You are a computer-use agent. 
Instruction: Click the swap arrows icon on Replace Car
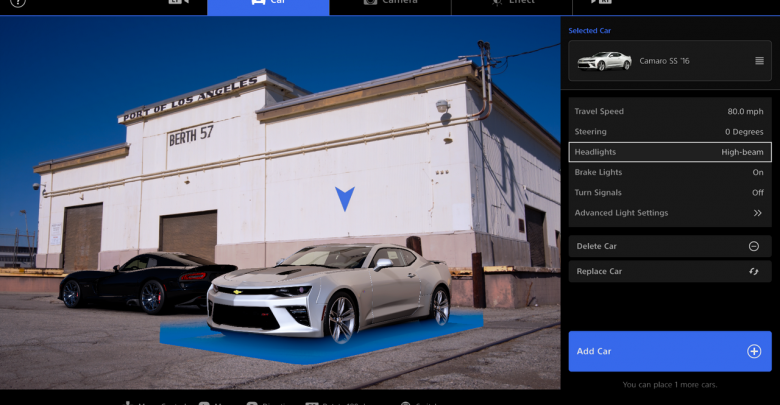click(x=754, y=271)
